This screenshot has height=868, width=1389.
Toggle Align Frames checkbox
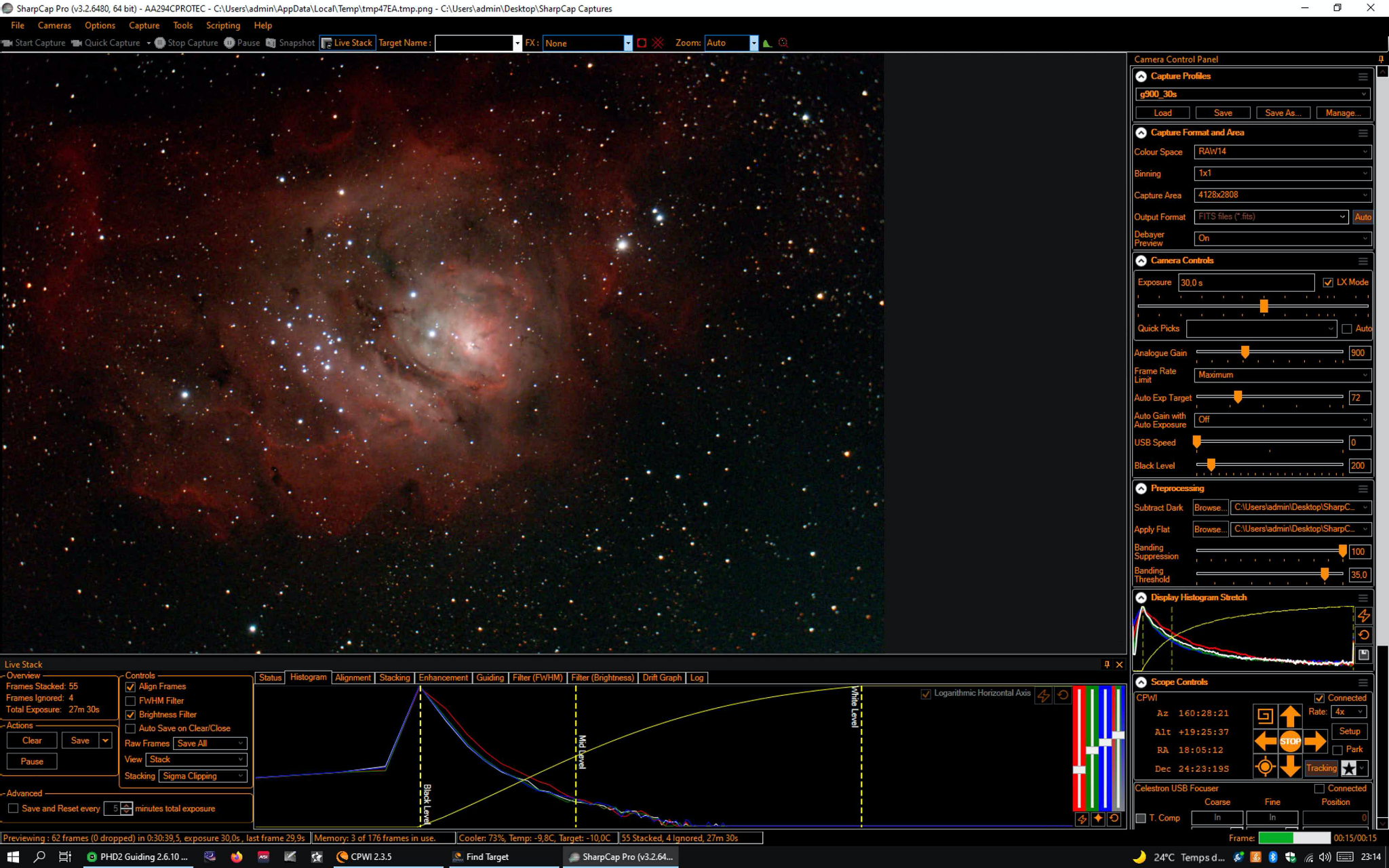tap(130, 687)
